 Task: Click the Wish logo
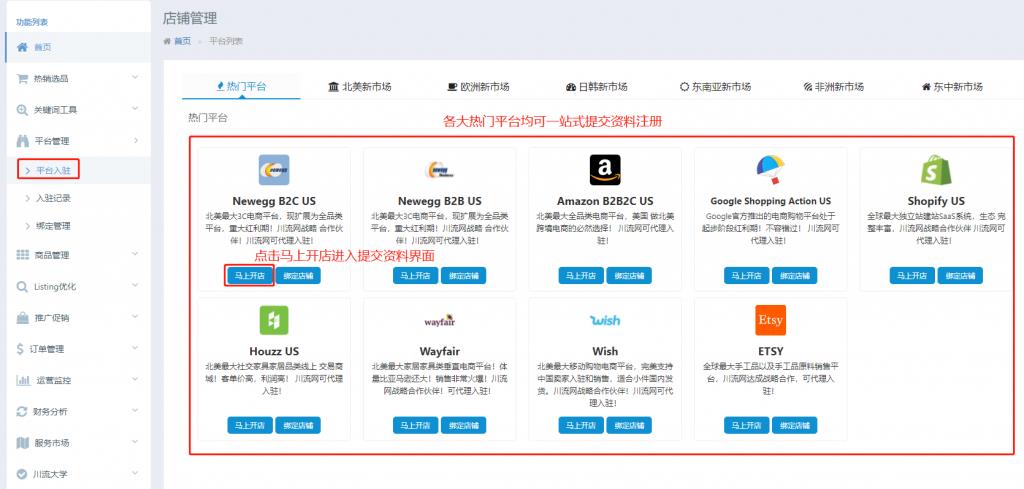(605, 320)
